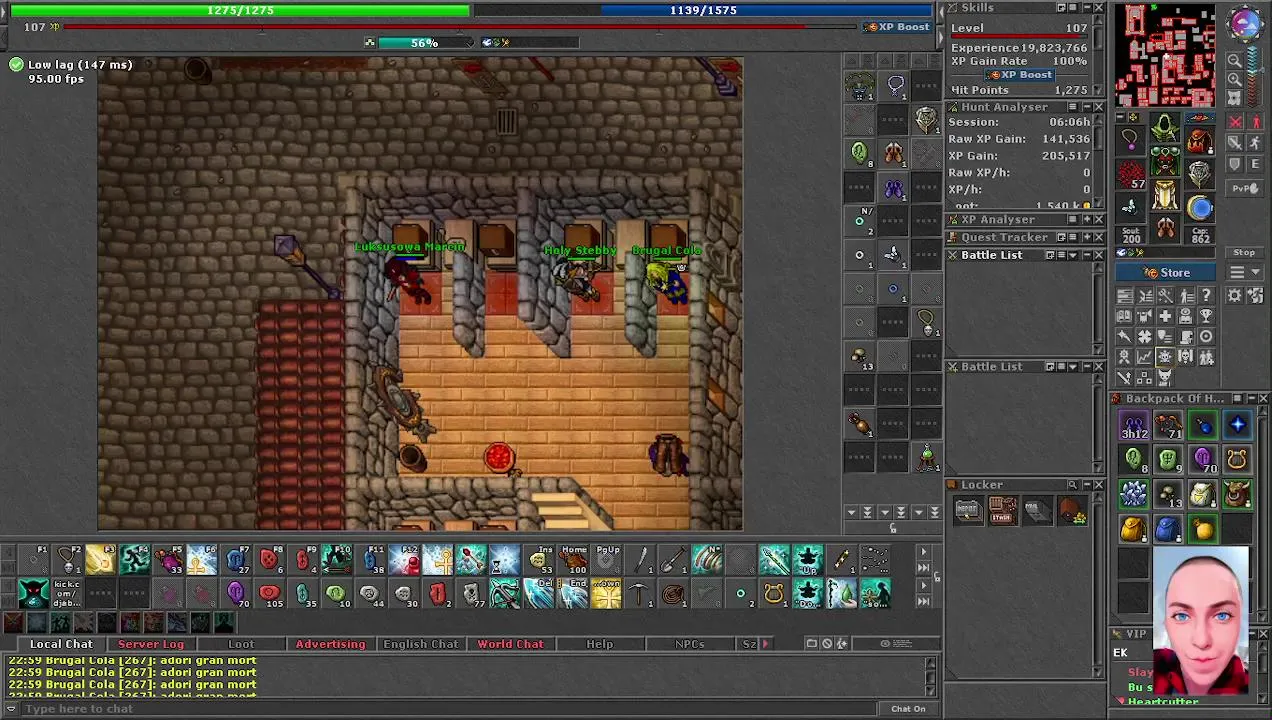Click the top action bar page arrow
The height and width of the screenshot is (720, 1272).
pos(924,552)
